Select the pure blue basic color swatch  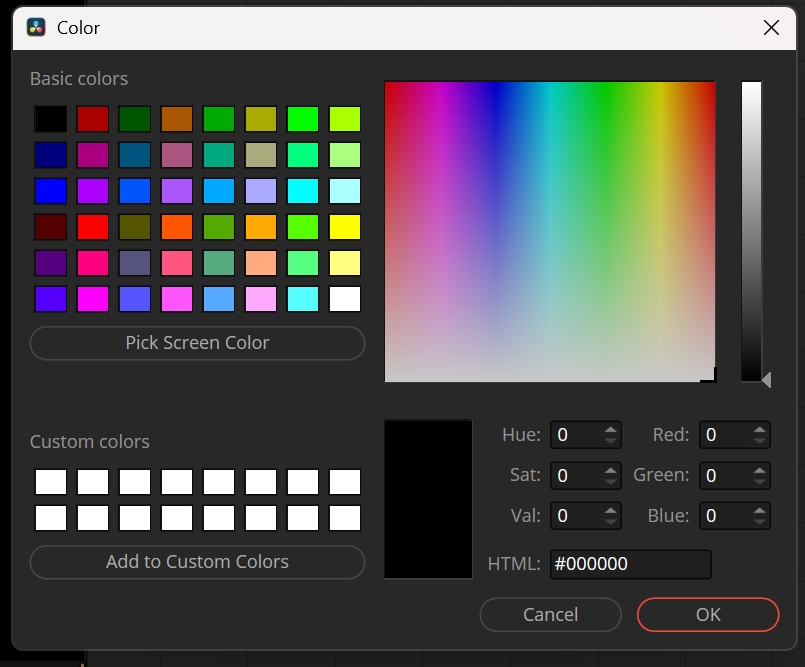coord(51,191)
